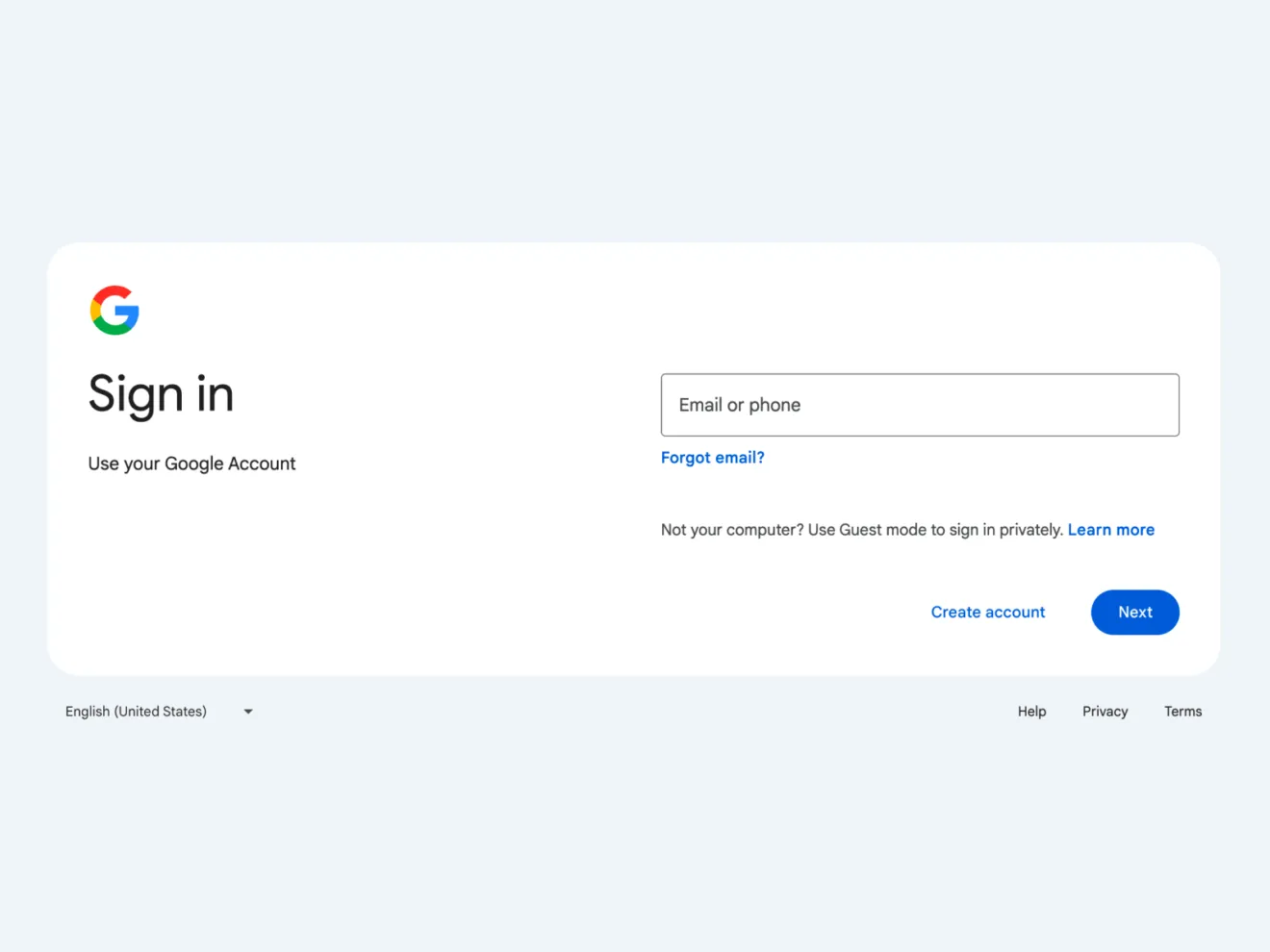This screenshot has height=952, width=1270.
Task: Click the Guest mode notice text
Action: tap(864, 530)
